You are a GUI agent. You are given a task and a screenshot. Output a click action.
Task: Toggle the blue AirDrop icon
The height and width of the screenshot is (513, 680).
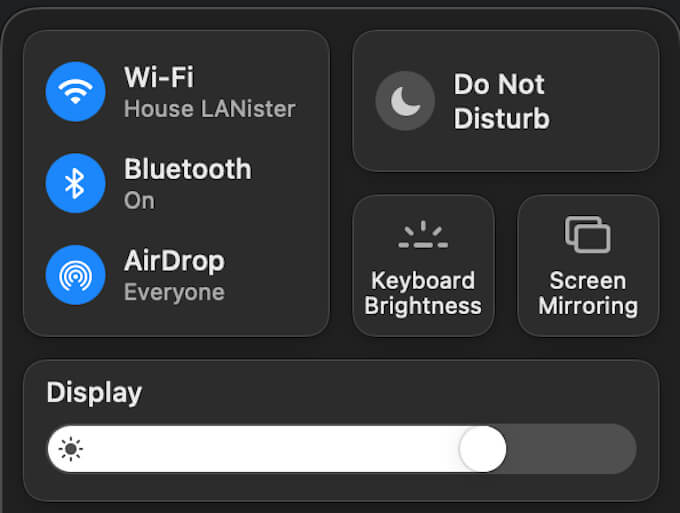point(76,275)
